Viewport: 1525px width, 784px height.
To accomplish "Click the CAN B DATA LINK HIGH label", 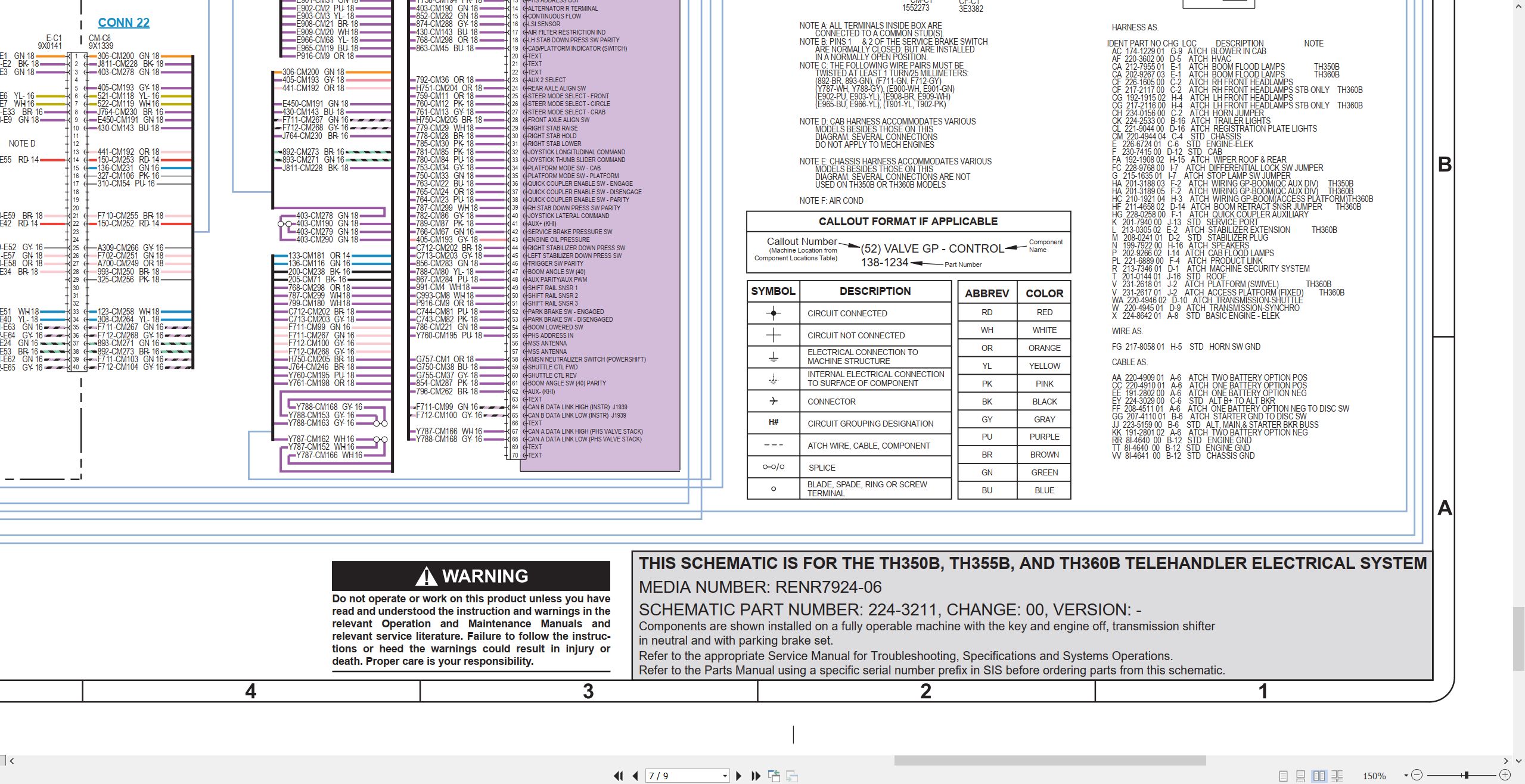I will tap(577, 407).
